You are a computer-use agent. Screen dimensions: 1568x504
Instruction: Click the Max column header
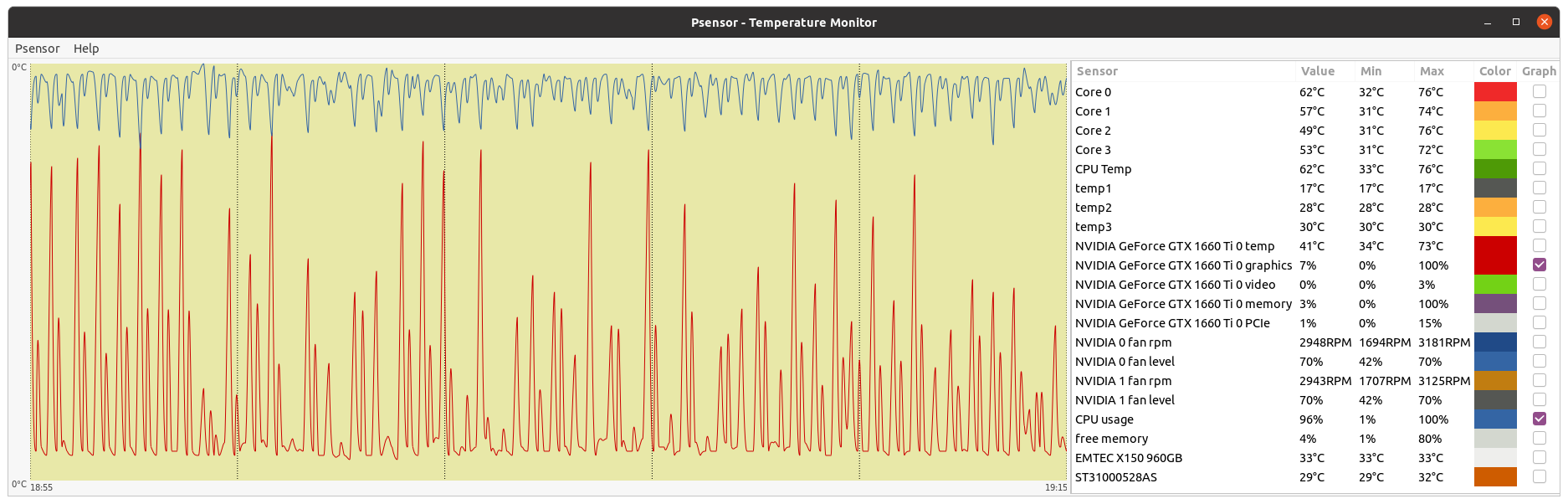click(1432, 71)
